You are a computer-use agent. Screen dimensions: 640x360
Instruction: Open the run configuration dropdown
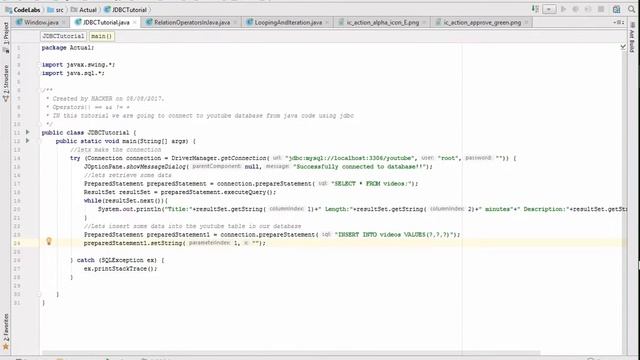pos(549,9)
